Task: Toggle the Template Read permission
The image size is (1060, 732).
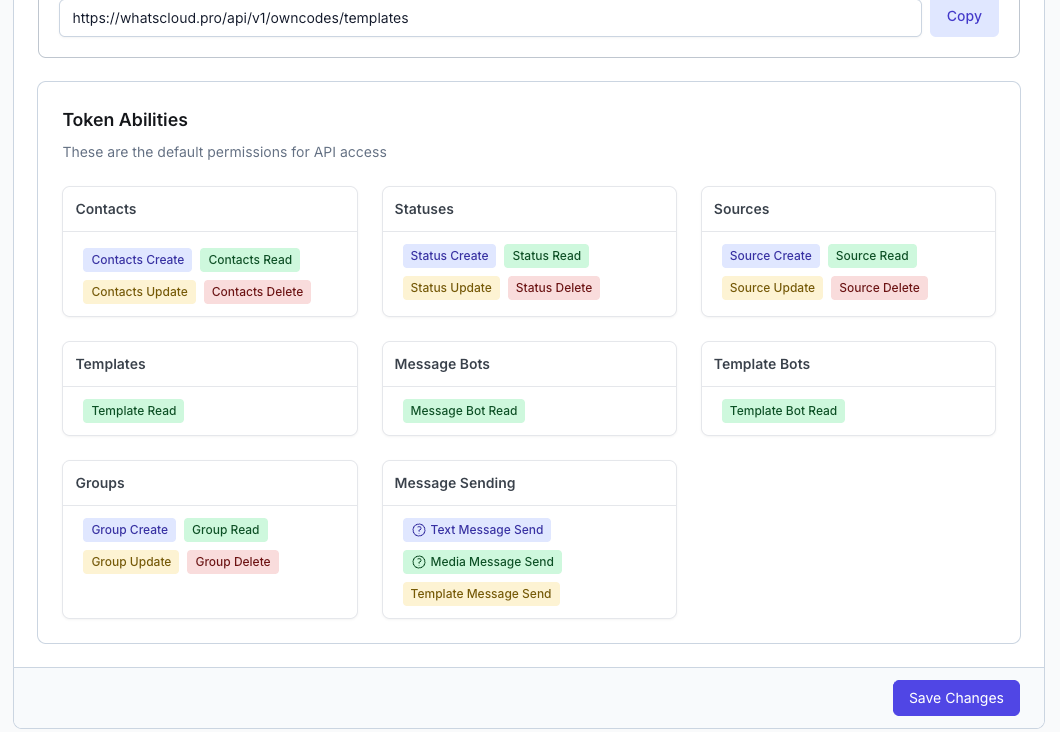Action: (x=133, y=411)
